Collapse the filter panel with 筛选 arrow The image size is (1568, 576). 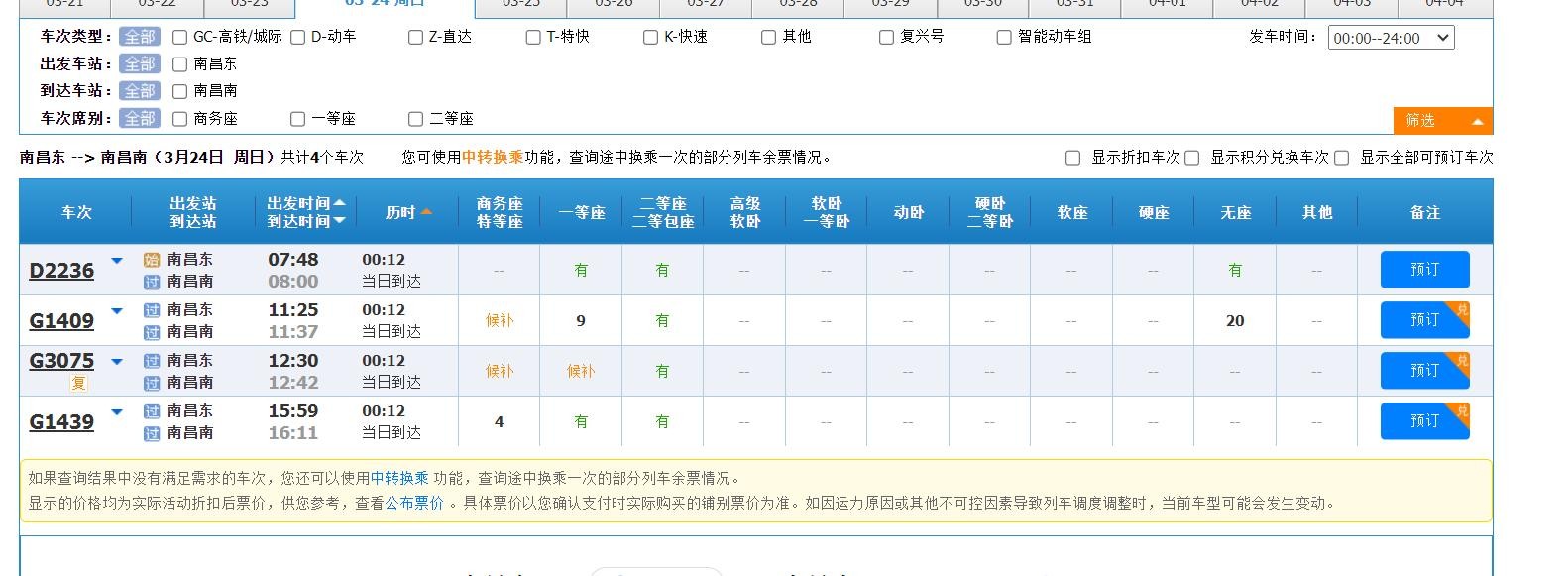click(x=1477, y=121)
